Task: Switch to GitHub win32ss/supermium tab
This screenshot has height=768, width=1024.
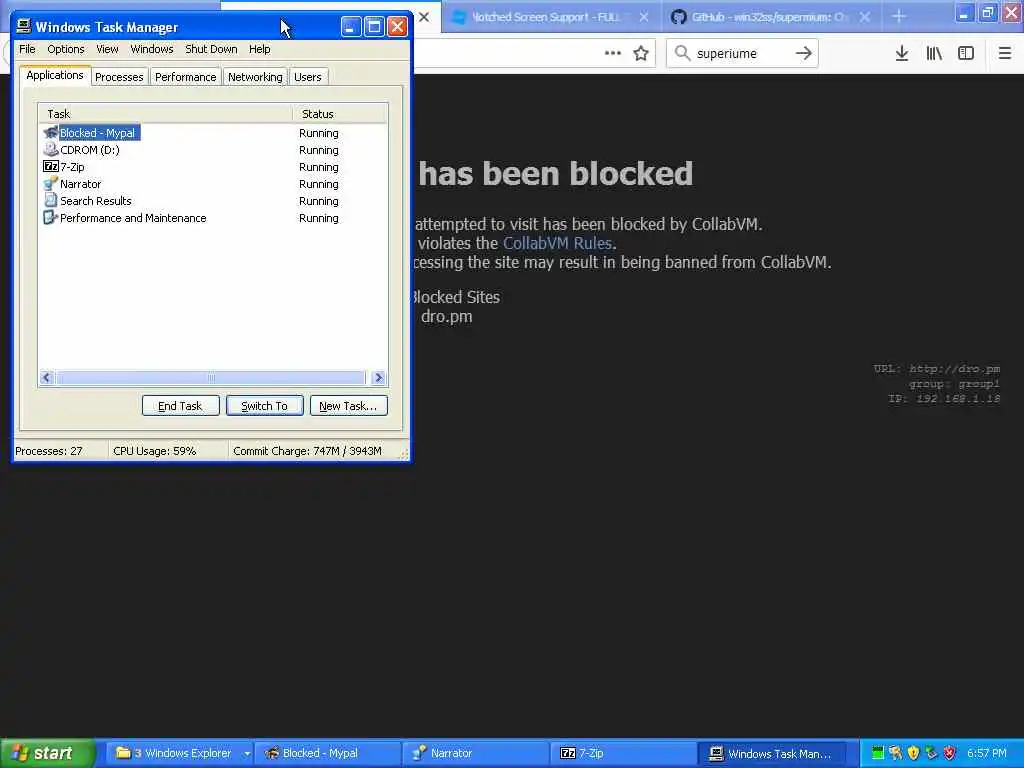Action: pos(771,17)
